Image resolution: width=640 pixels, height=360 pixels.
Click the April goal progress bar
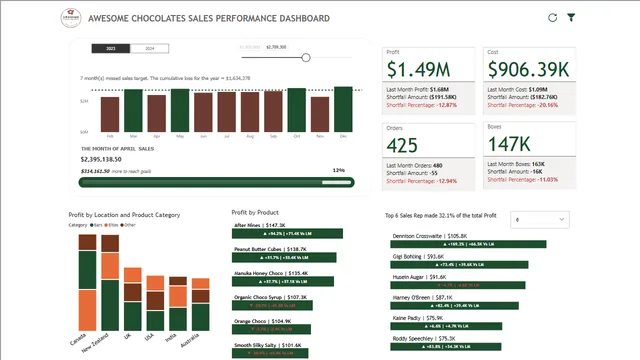216,182
